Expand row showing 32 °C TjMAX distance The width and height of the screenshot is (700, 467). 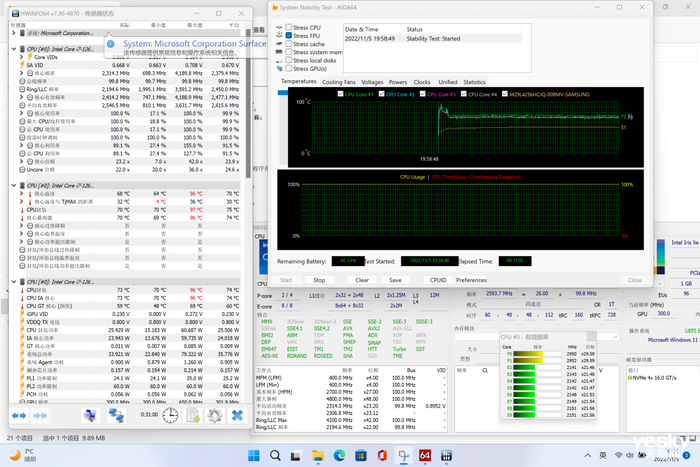[x=21, y=201]
